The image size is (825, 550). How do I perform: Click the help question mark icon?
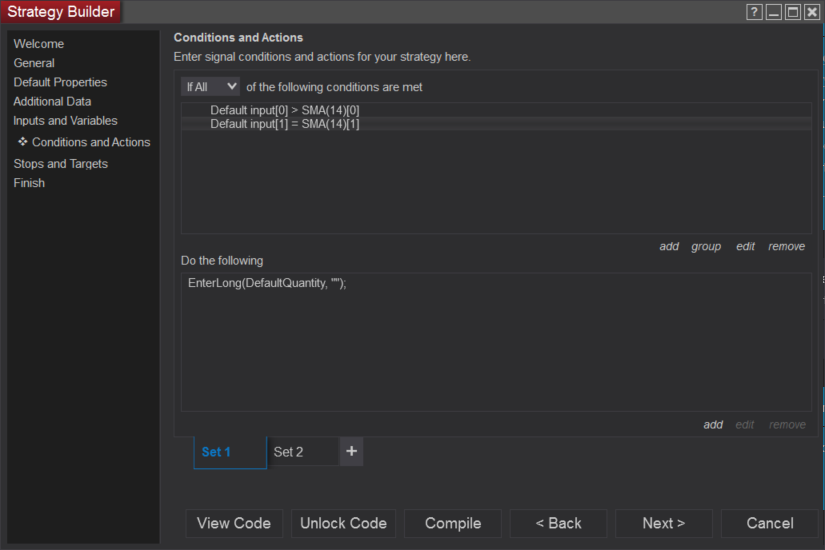755,12
